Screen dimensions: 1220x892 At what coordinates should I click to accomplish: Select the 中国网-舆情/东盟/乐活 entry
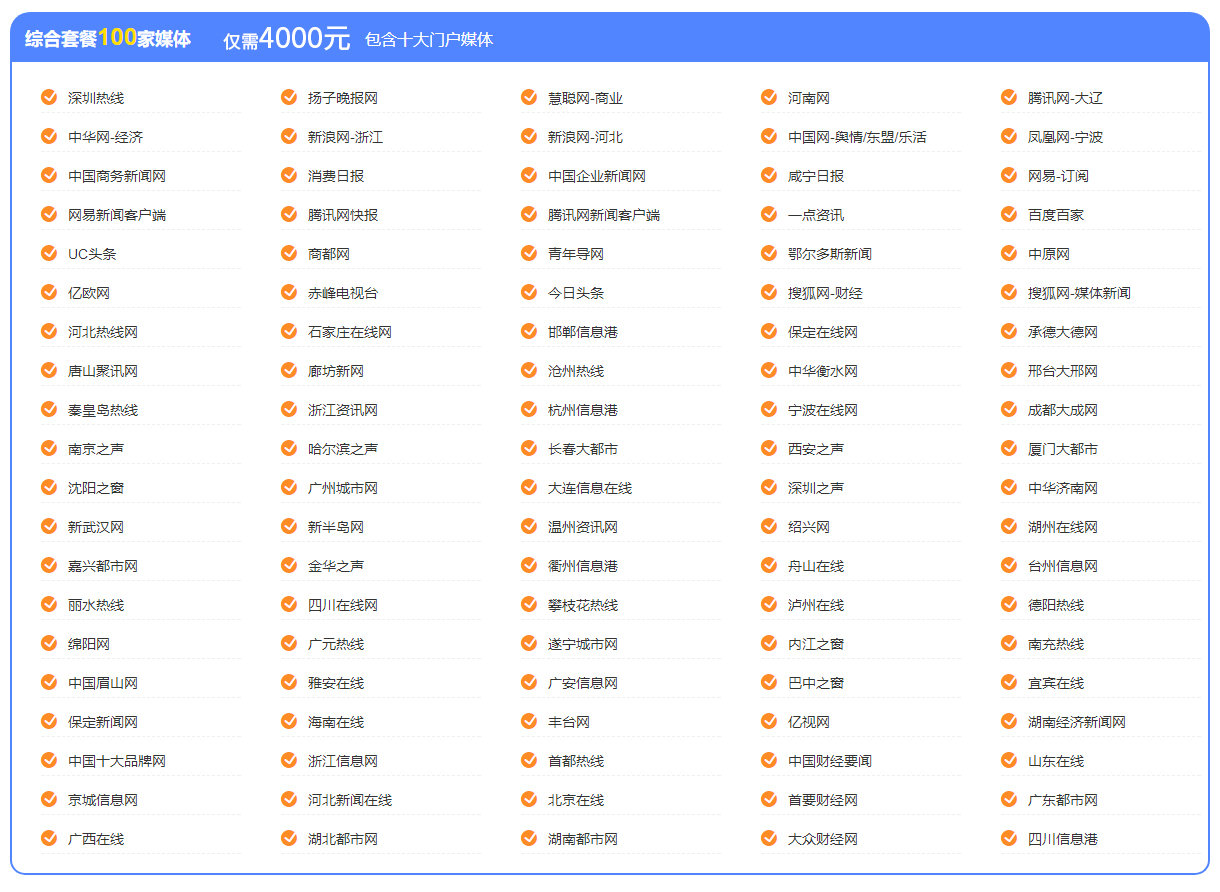point(857,137)
